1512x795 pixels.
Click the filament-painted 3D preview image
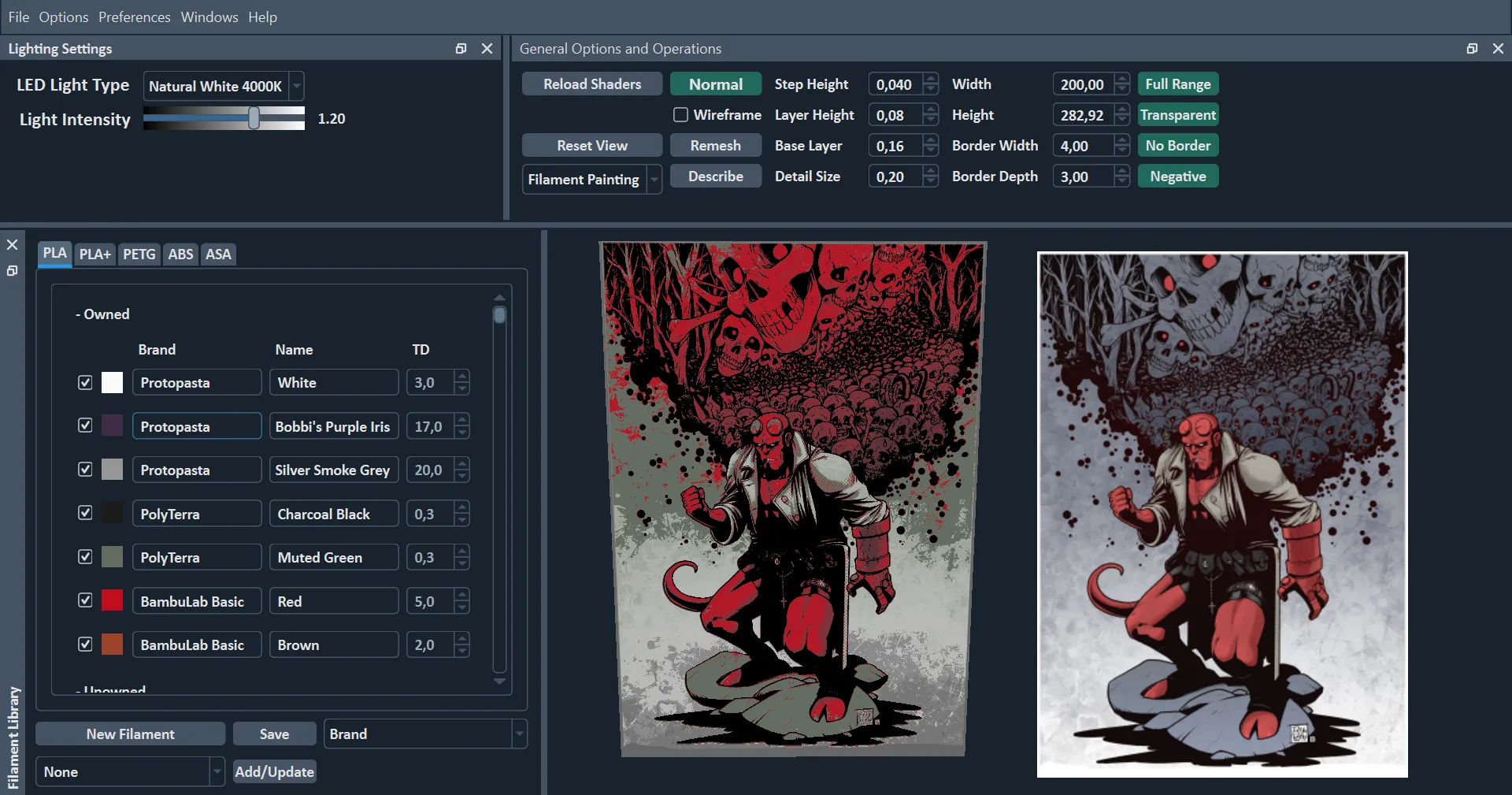tap(793, 500)
